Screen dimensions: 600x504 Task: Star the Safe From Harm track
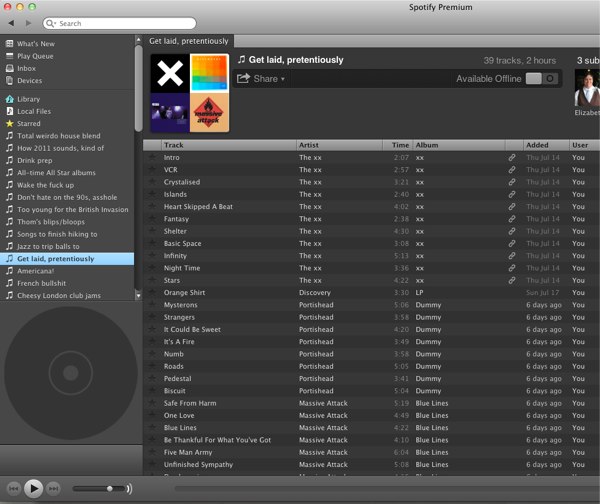(x=152, y=403)
